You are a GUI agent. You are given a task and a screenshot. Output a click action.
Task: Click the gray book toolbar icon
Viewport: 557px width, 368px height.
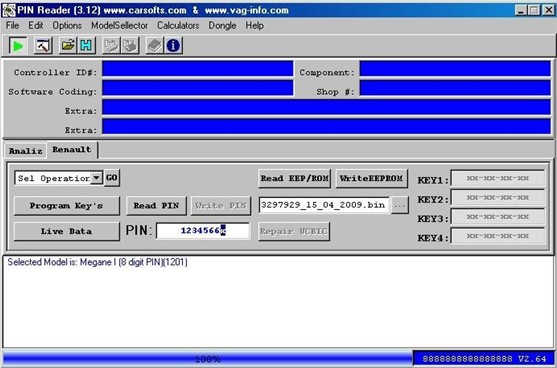pos(155,46)
